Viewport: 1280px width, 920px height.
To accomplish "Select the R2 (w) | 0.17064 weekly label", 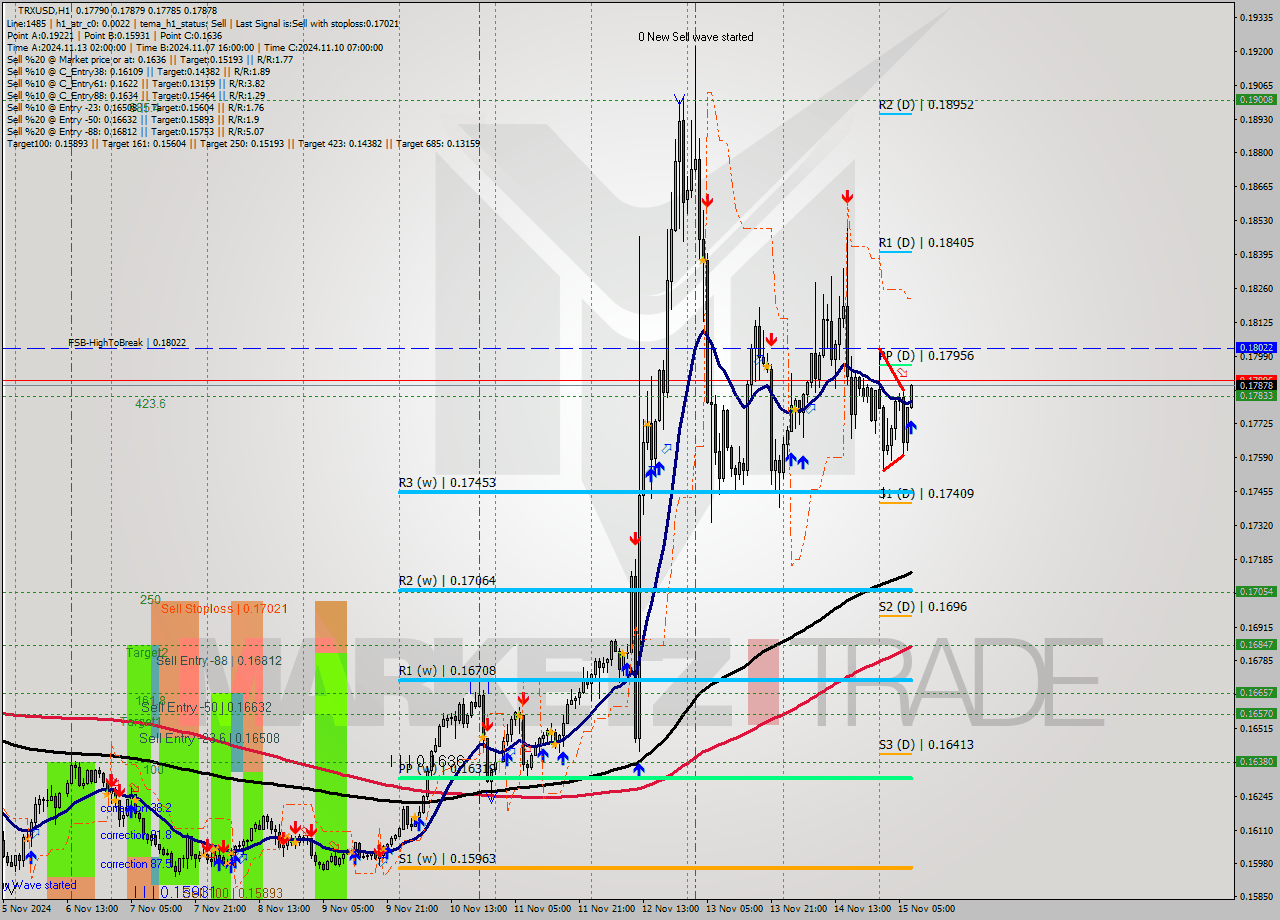I will pyautogui.click(x=447, y=581).
